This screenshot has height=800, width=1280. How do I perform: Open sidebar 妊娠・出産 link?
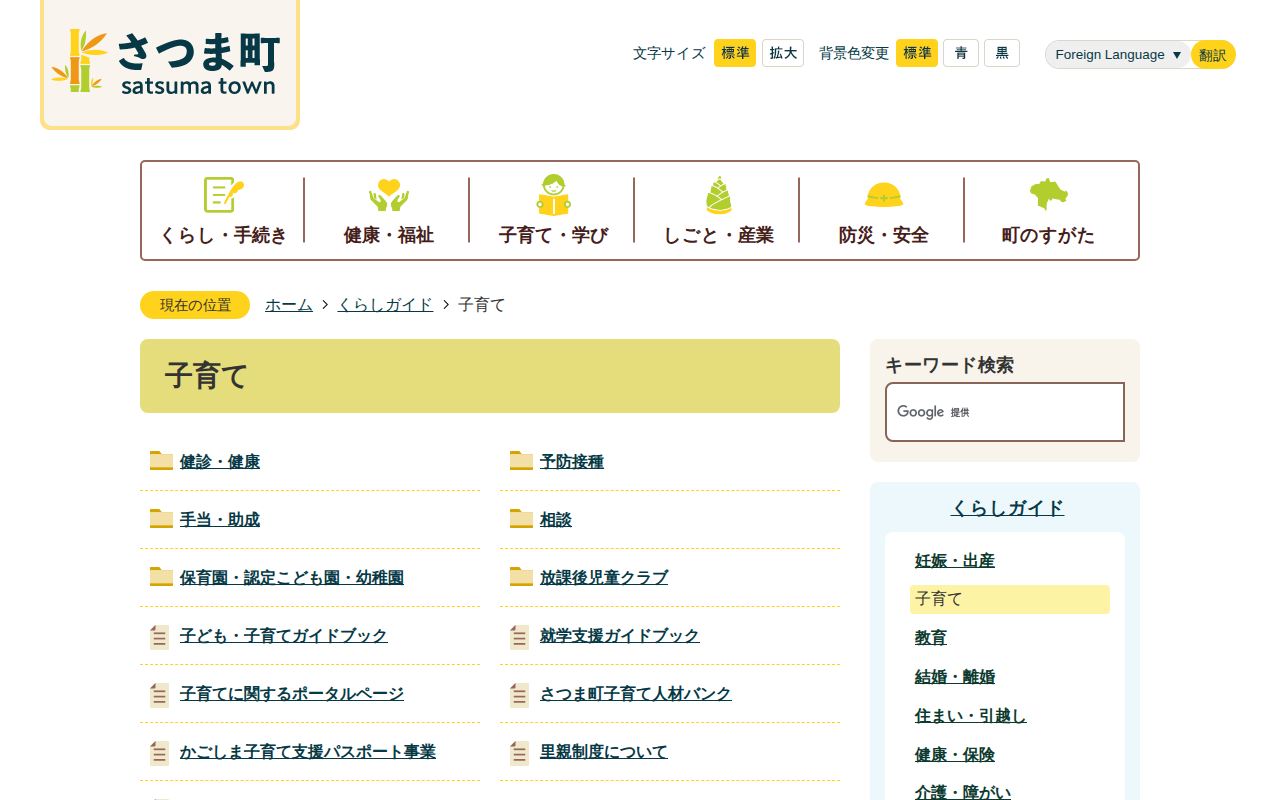pos(955,561)
